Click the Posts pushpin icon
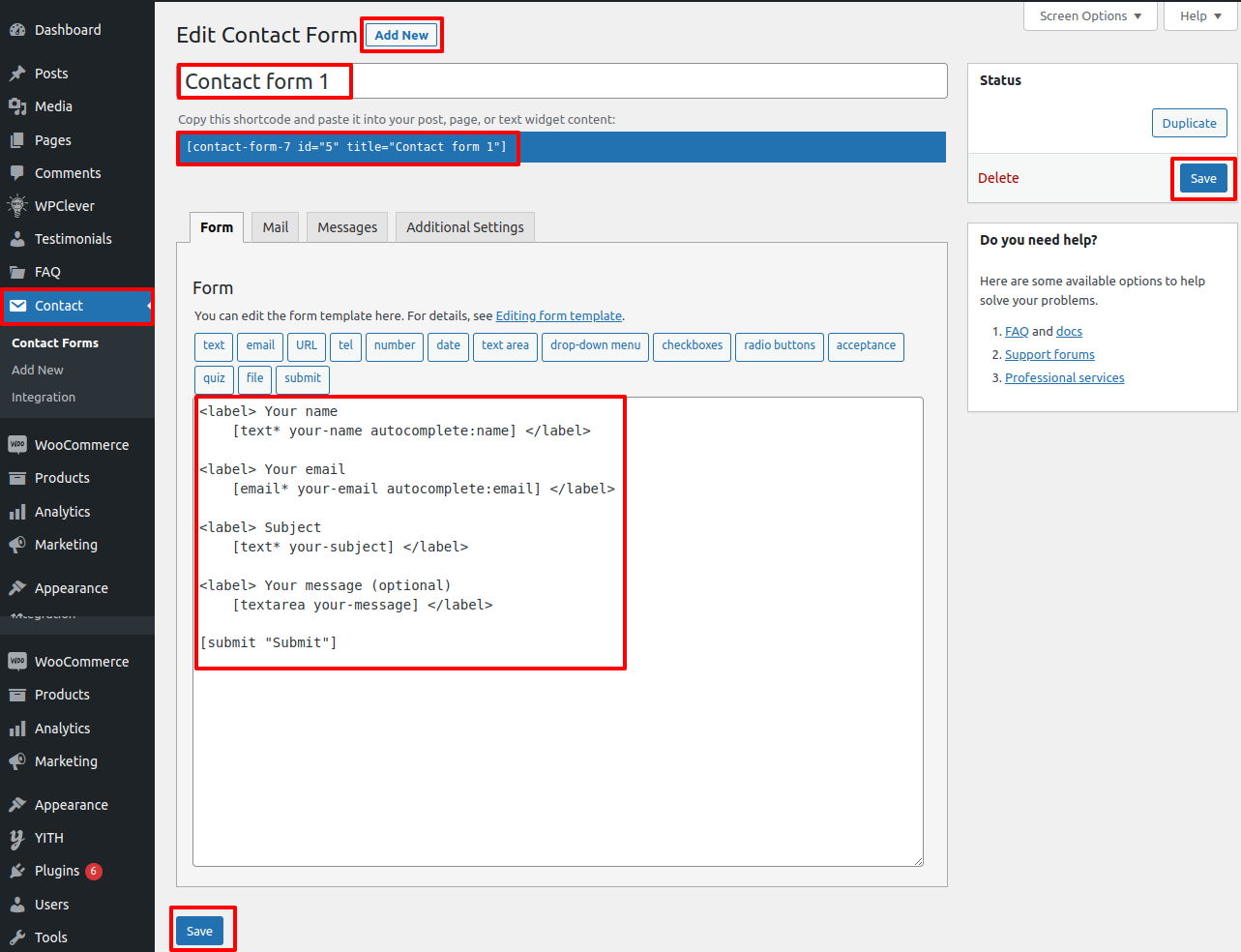This screenshot has height=952, width=1241. pyautogui.click(x=17, y=74)
